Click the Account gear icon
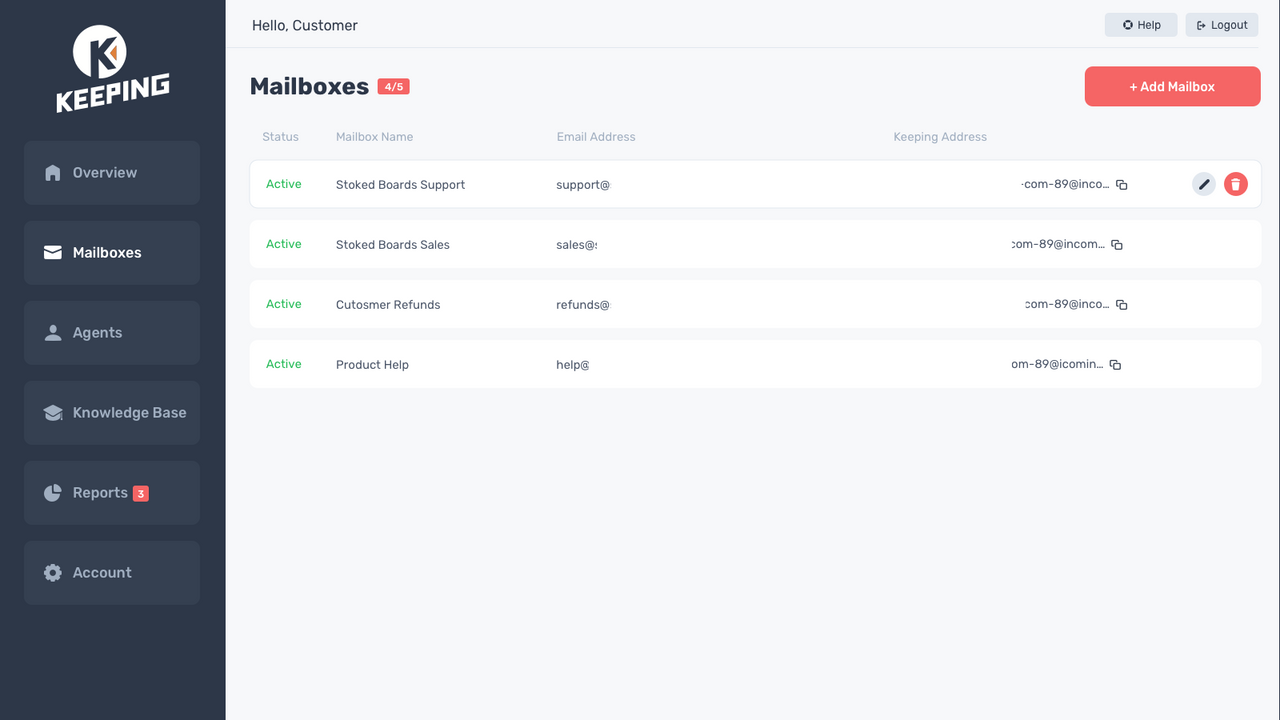 tap(52, 572)
